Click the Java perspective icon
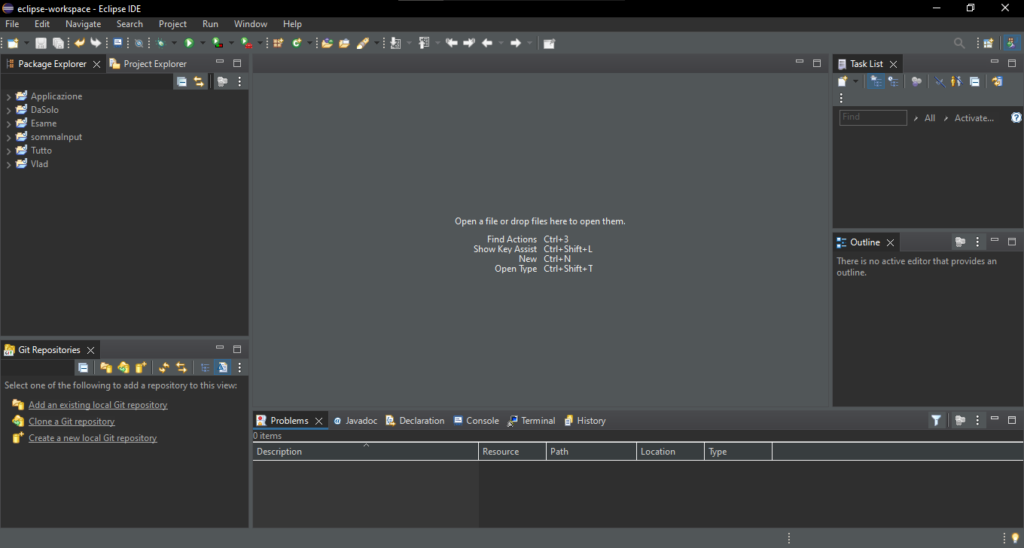The width and height of the screenshot is (1024, 548). point(1011,43)
